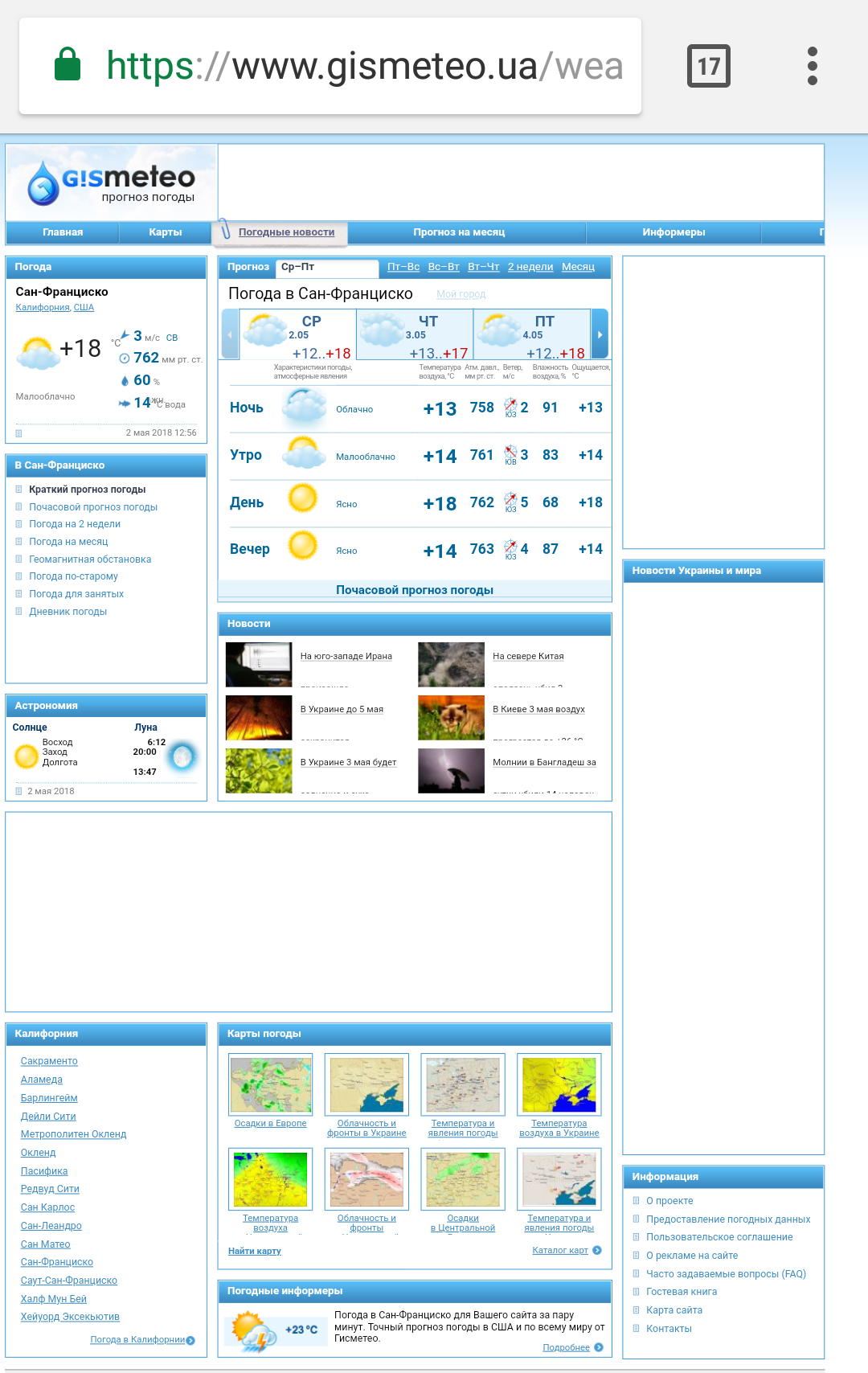Click the Вечер clear sun icon
The width and height of the screenshot is (868, 1373).
point(303,546)
